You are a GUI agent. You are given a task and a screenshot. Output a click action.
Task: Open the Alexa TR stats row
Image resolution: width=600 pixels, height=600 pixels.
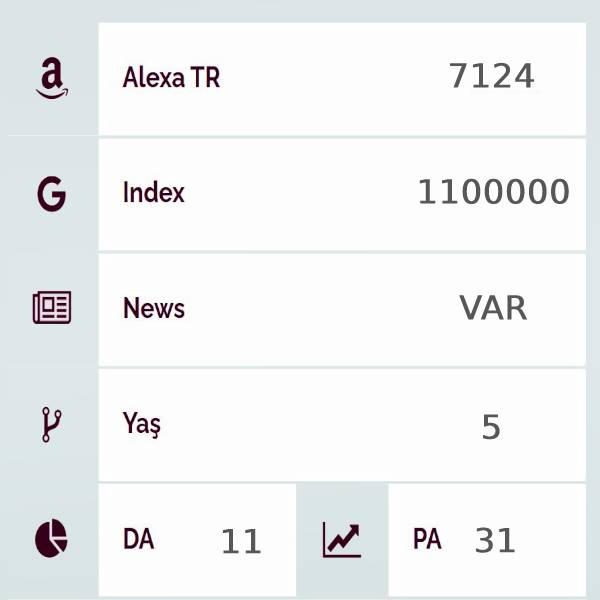[342, 79]
